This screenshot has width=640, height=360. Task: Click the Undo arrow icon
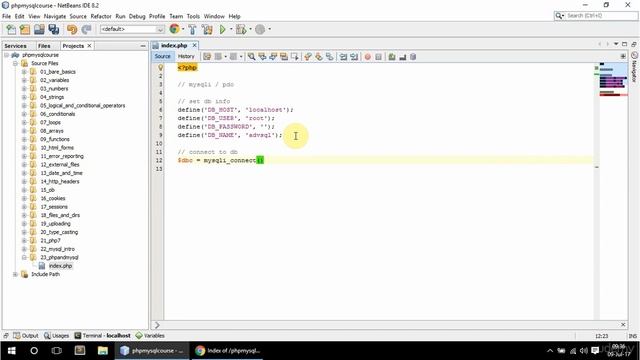click(72, 29)
